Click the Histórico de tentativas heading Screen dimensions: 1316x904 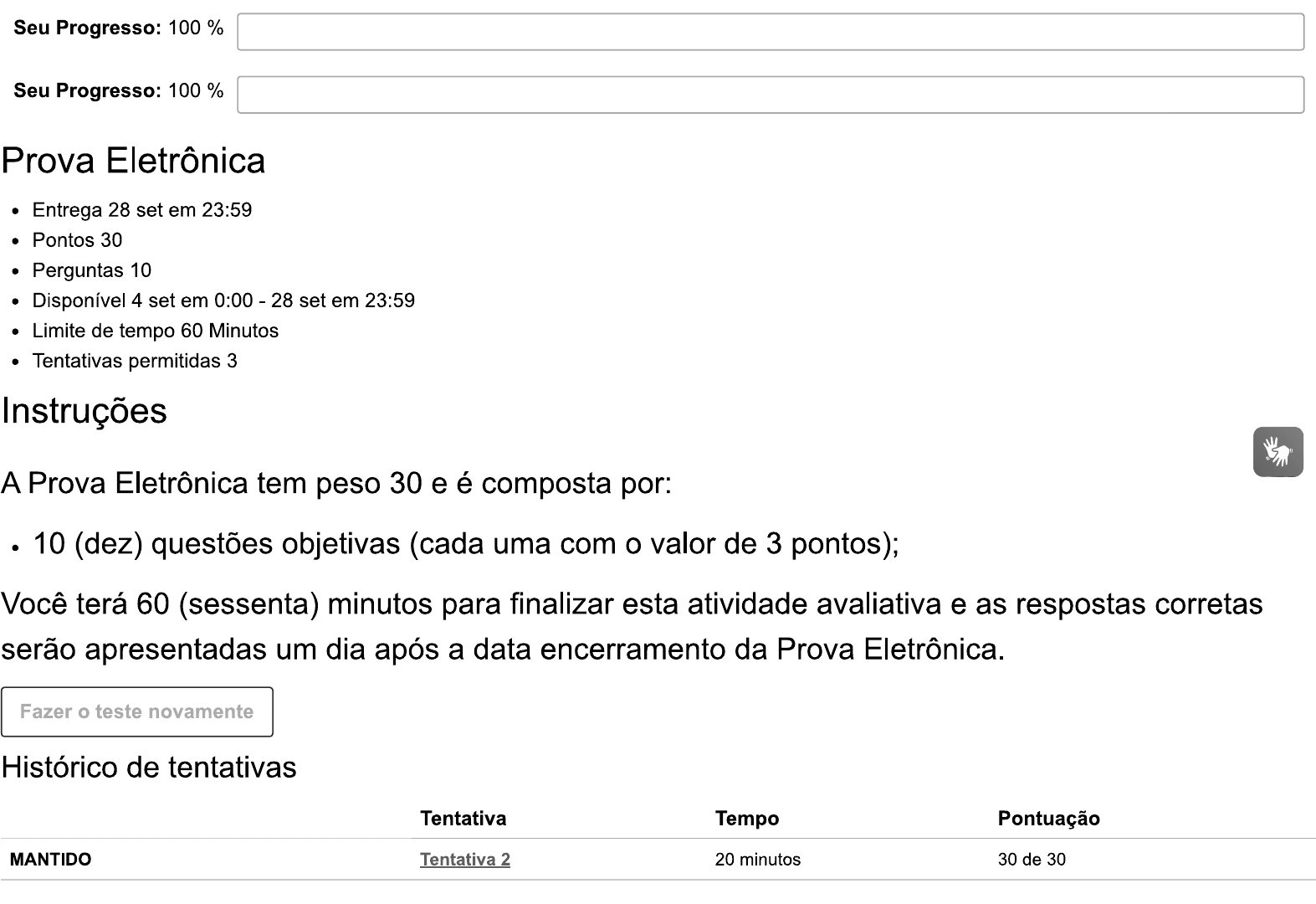pyautogui.click(x=149, y=768)
